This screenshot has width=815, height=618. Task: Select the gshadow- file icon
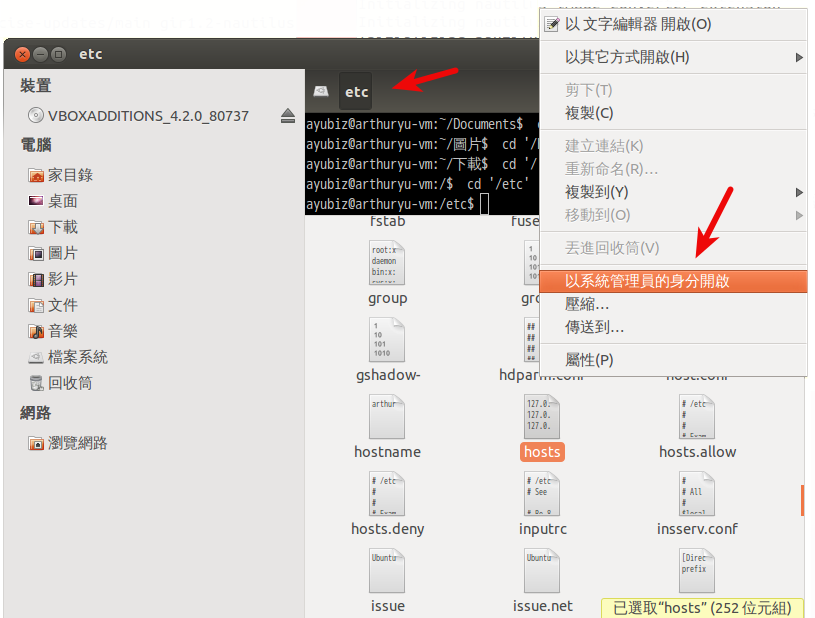point(386,340)
